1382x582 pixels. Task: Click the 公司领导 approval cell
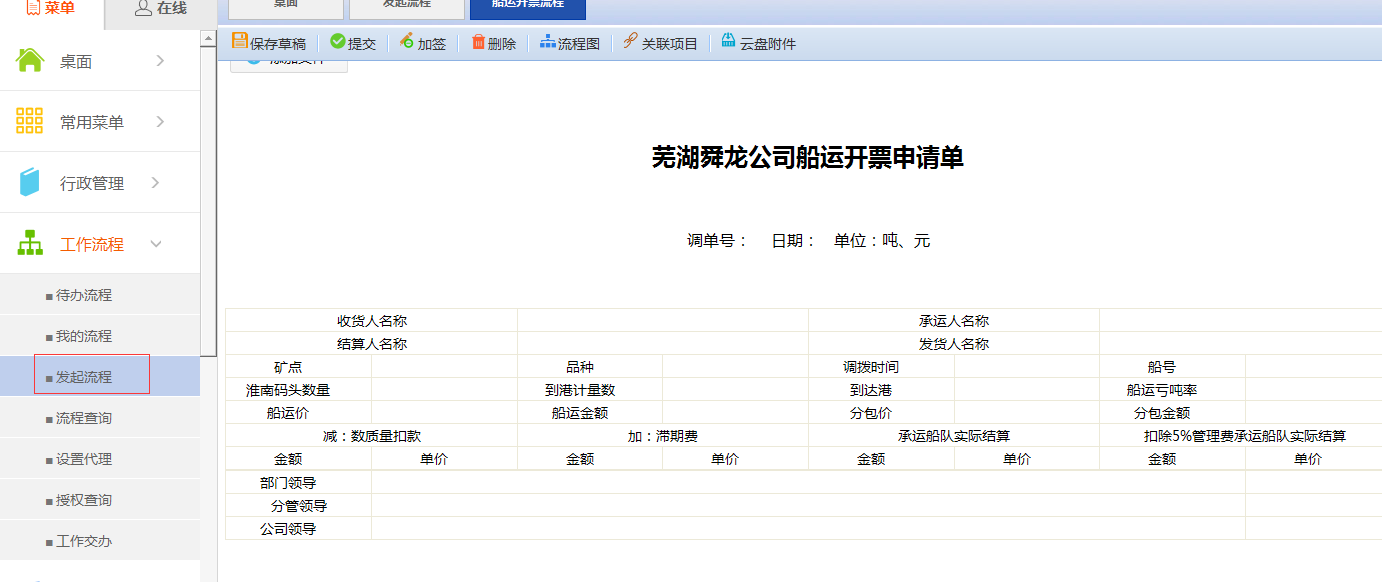click(x=808, y=529)
